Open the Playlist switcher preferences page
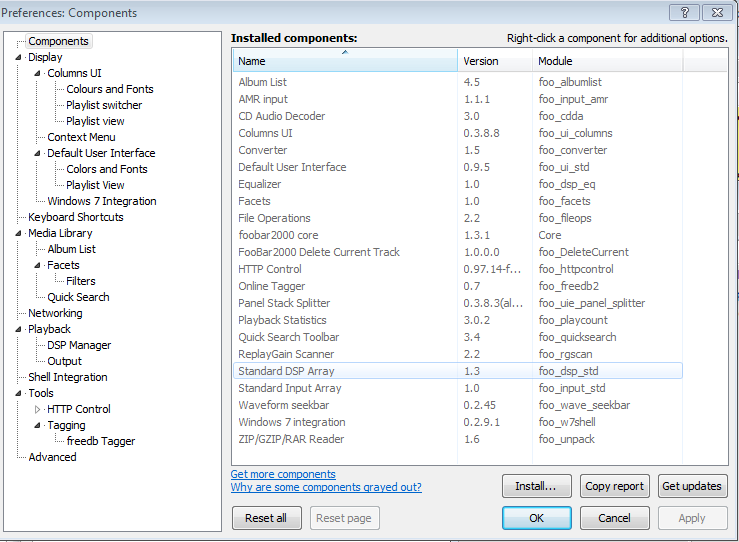 pos(104,106)
